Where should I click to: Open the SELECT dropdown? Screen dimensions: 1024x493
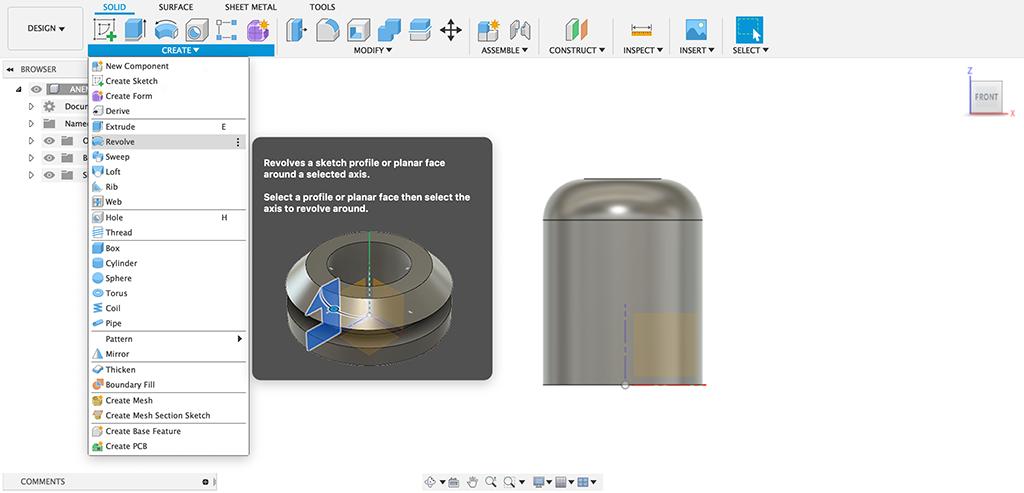[x=750, y=50]
